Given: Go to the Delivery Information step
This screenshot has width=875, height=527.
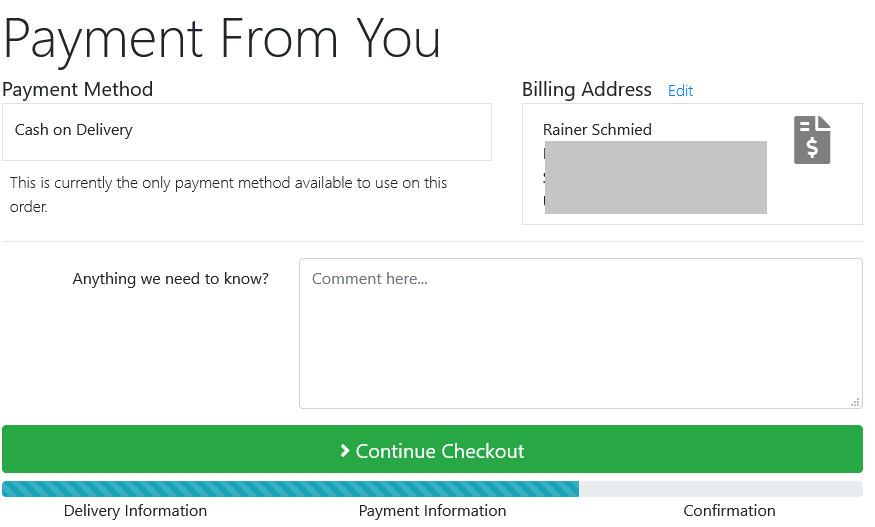Looking at the screenshot, I should 135,511.
